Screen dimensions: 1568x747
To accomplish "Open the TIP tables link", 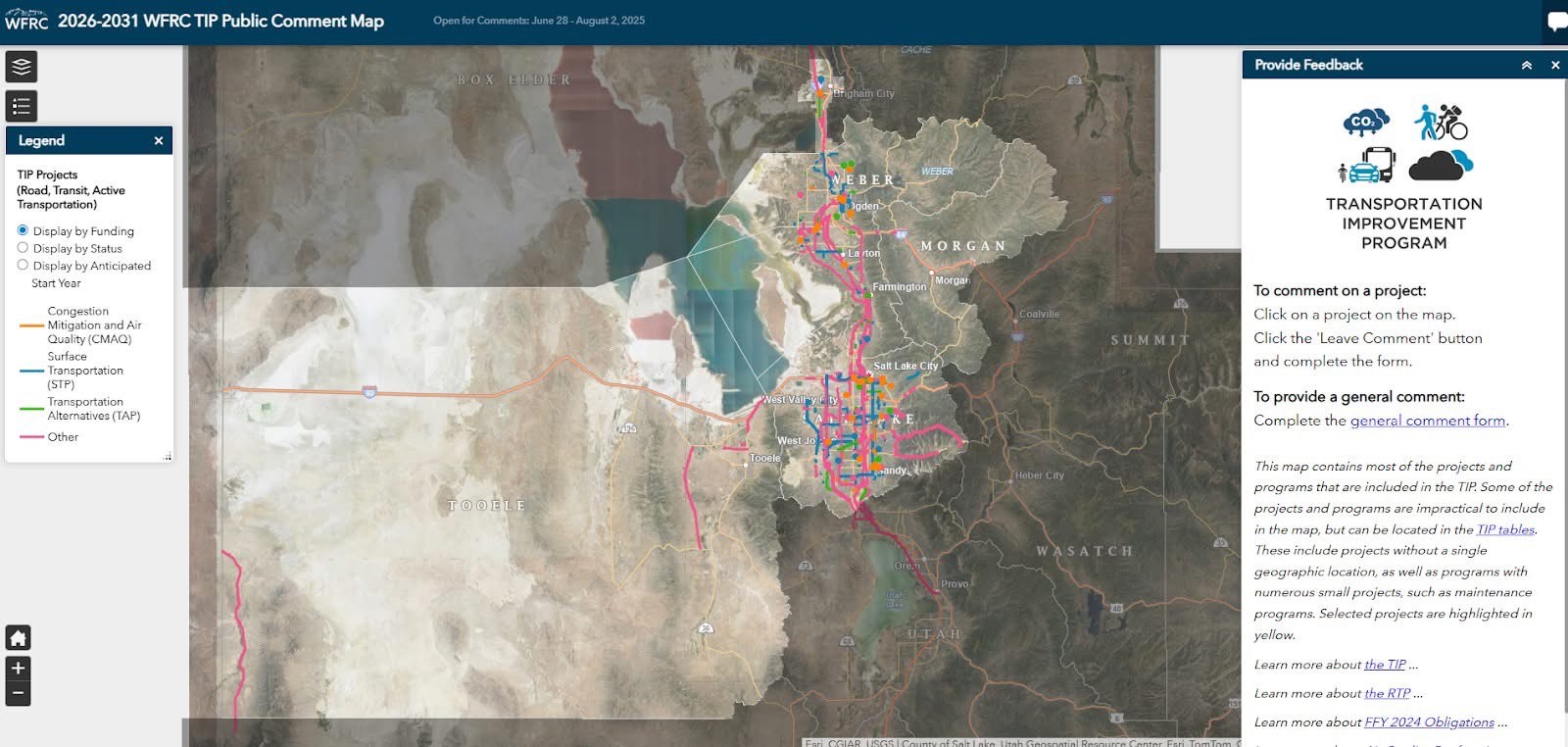I will [x=1505, y=529].
